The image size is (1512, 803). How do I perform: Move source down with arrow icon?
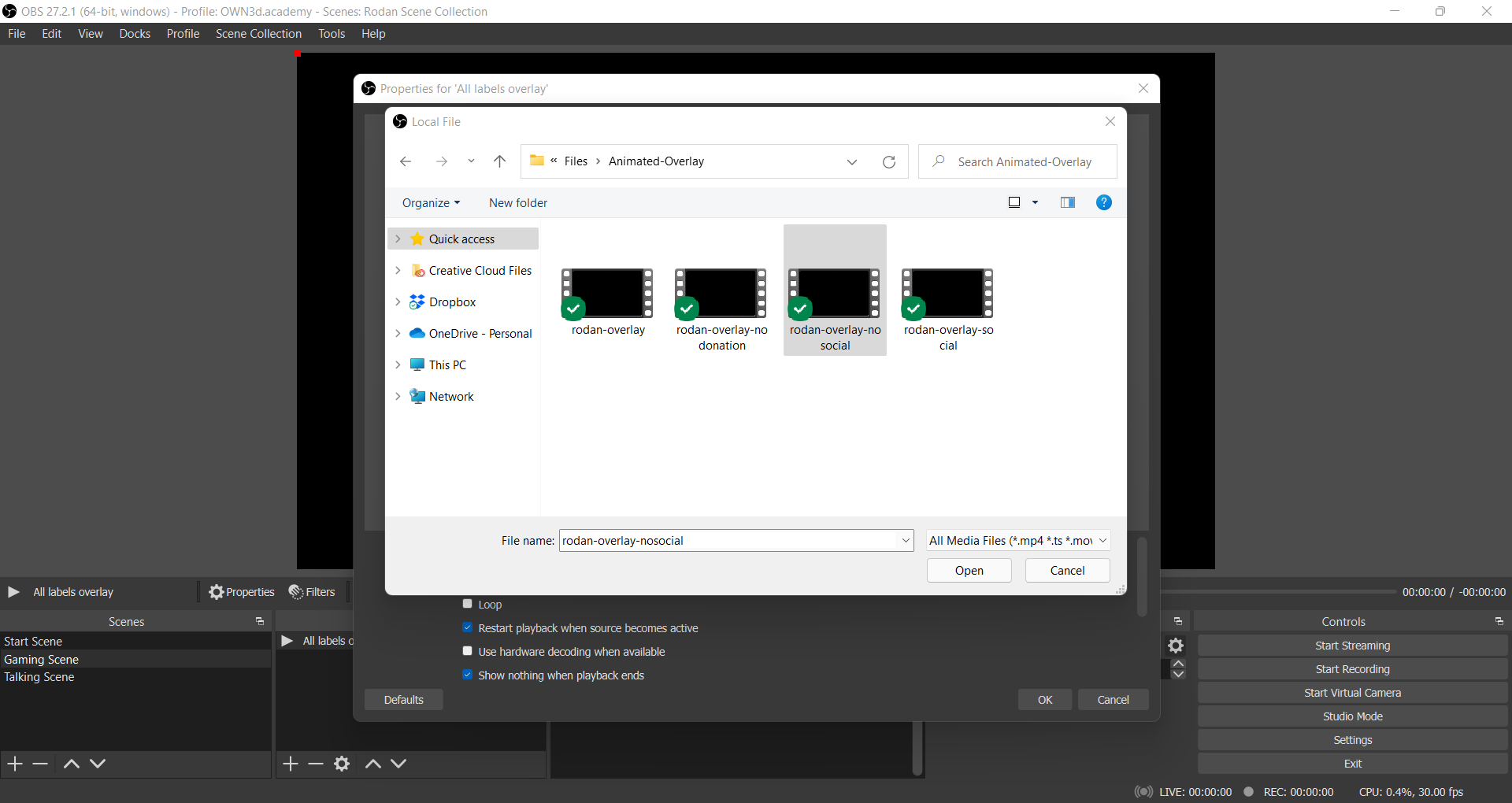tap(398, 764)
